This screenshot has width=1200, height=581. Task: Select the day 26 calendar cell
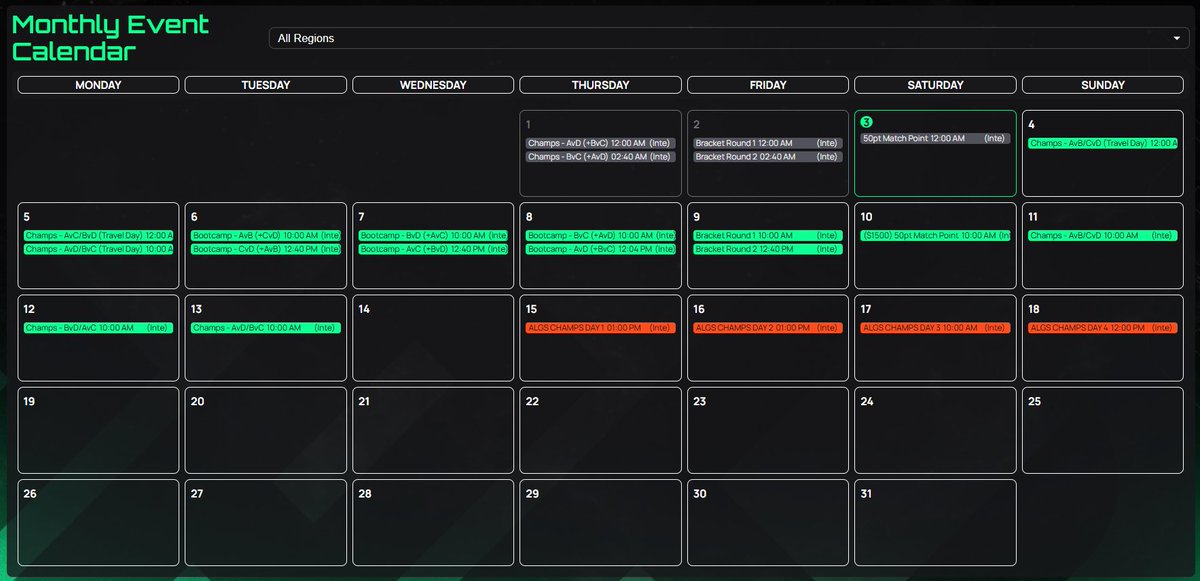pos(98,522)
